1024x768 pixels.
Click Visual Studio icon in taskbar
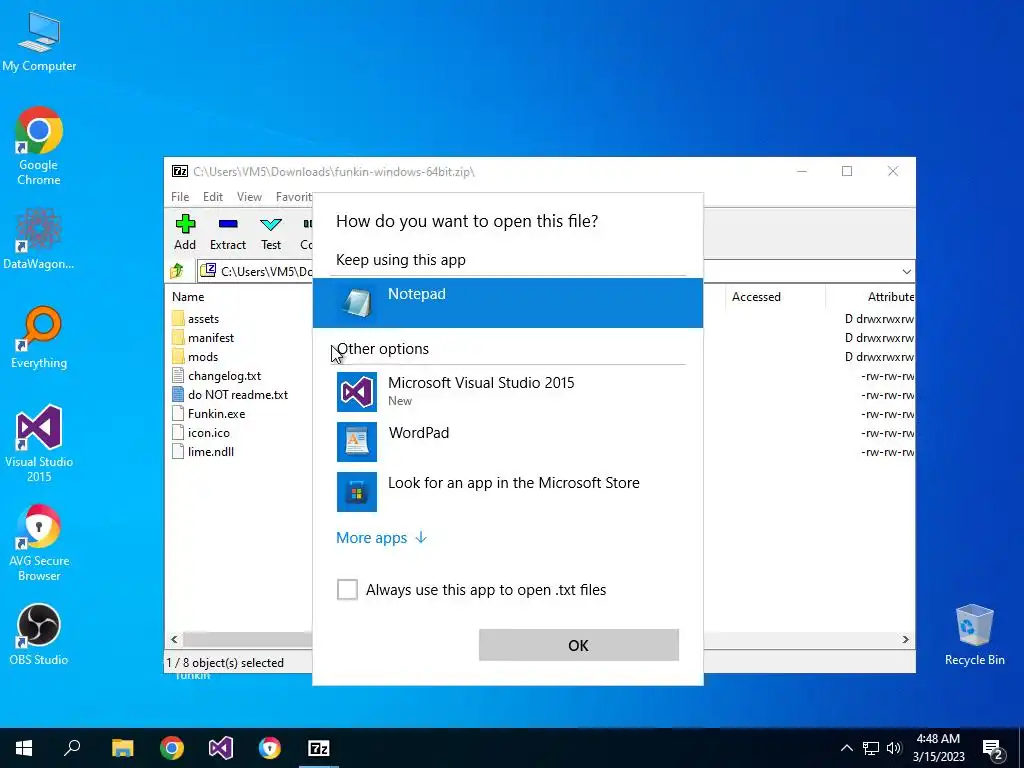coord(221,748)
